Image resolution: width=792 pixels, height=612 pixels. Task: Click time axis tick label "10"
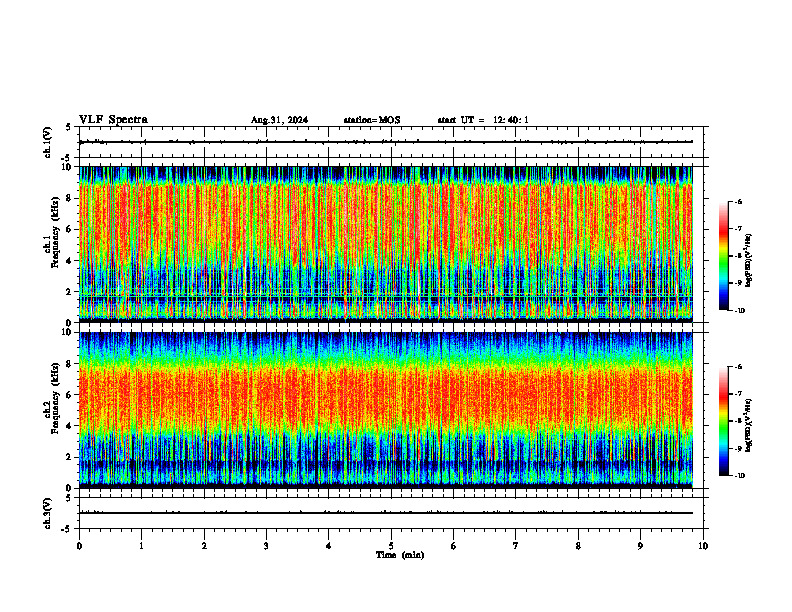(x=703, y=546)
